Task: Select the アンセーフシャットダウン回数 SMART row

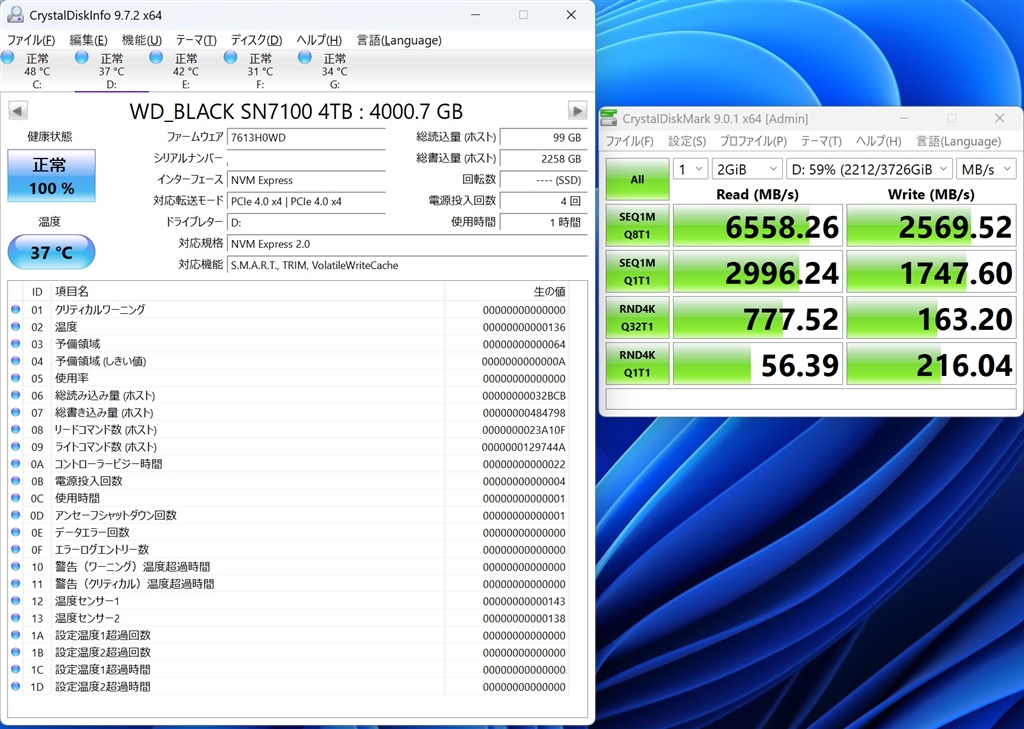Action: (x=289, y=515)
